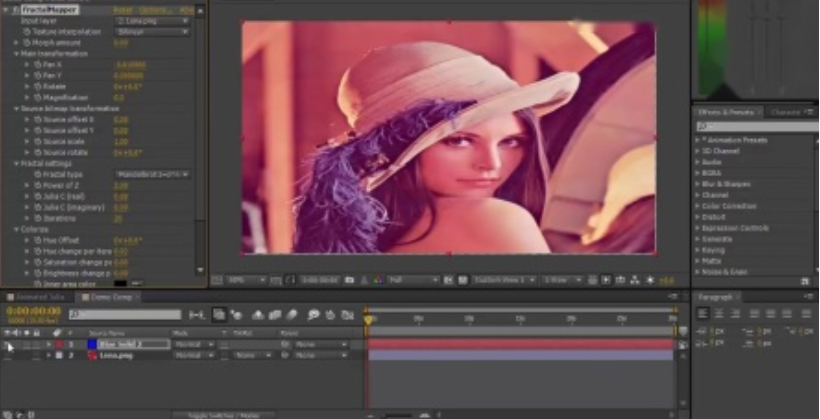Click the show channel RGB icon
This screenshot has height=419, width=820.
coord(378,280)
